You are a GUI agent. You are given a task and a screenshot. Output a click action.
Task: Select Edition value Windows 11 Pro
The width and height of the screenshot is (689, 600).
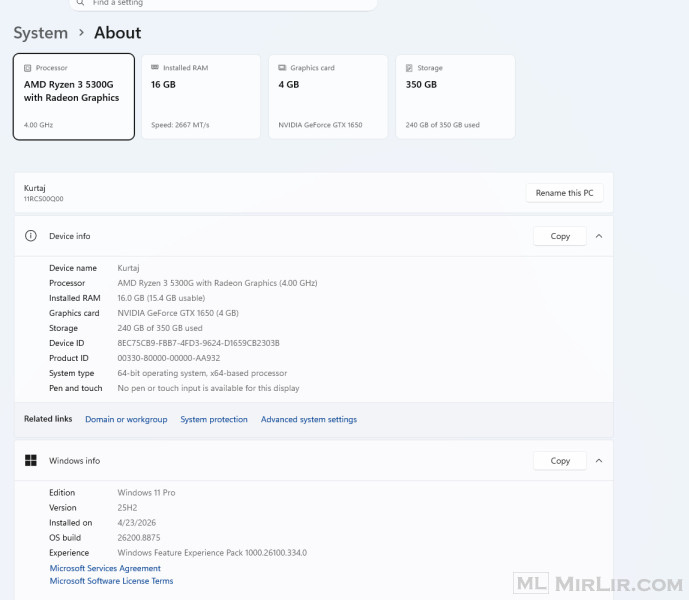click(x=146, y=493)
